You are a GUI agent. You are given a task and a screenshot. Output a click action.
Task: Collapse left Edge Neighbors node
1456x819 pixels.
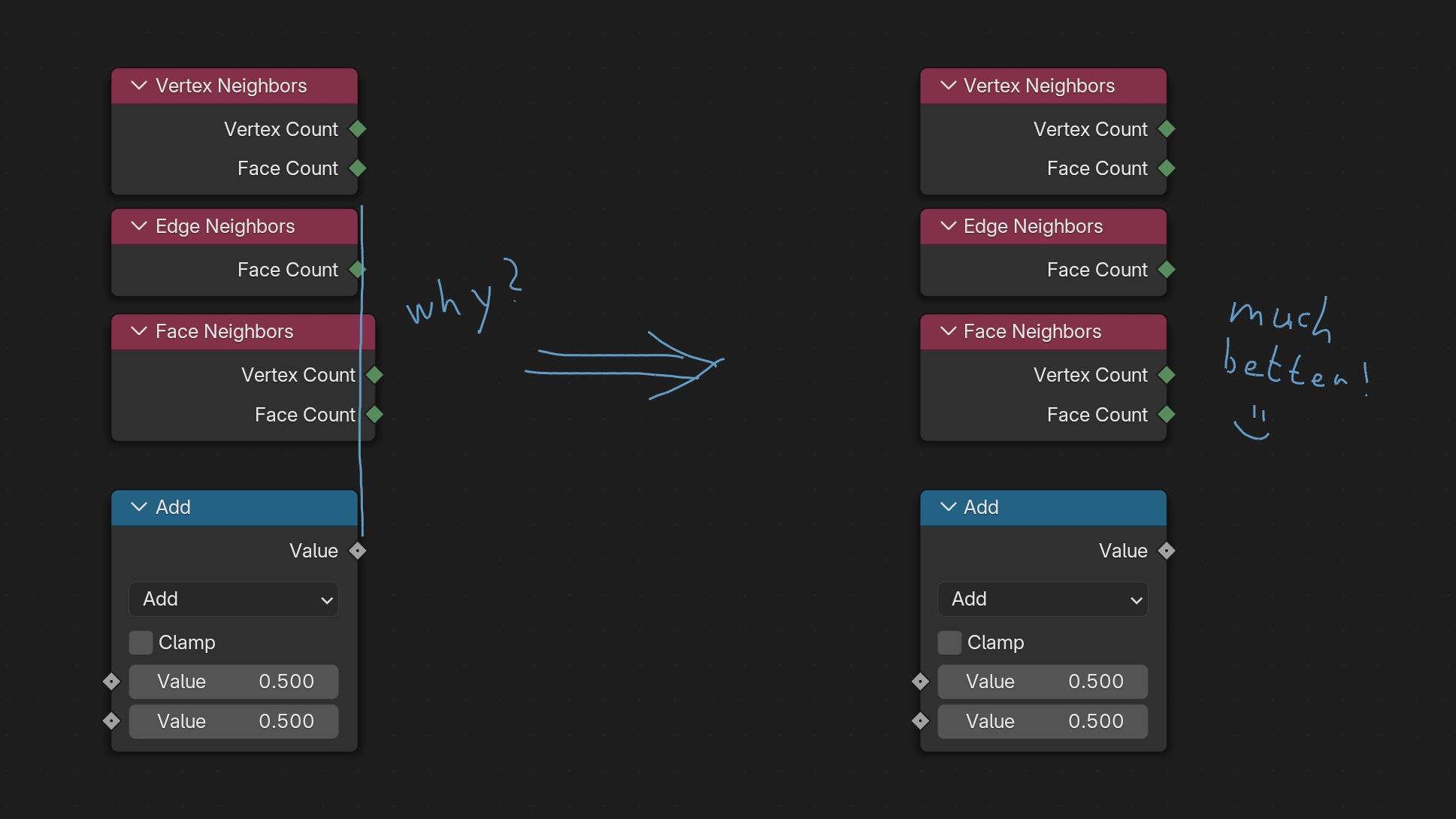coord(139,226)
